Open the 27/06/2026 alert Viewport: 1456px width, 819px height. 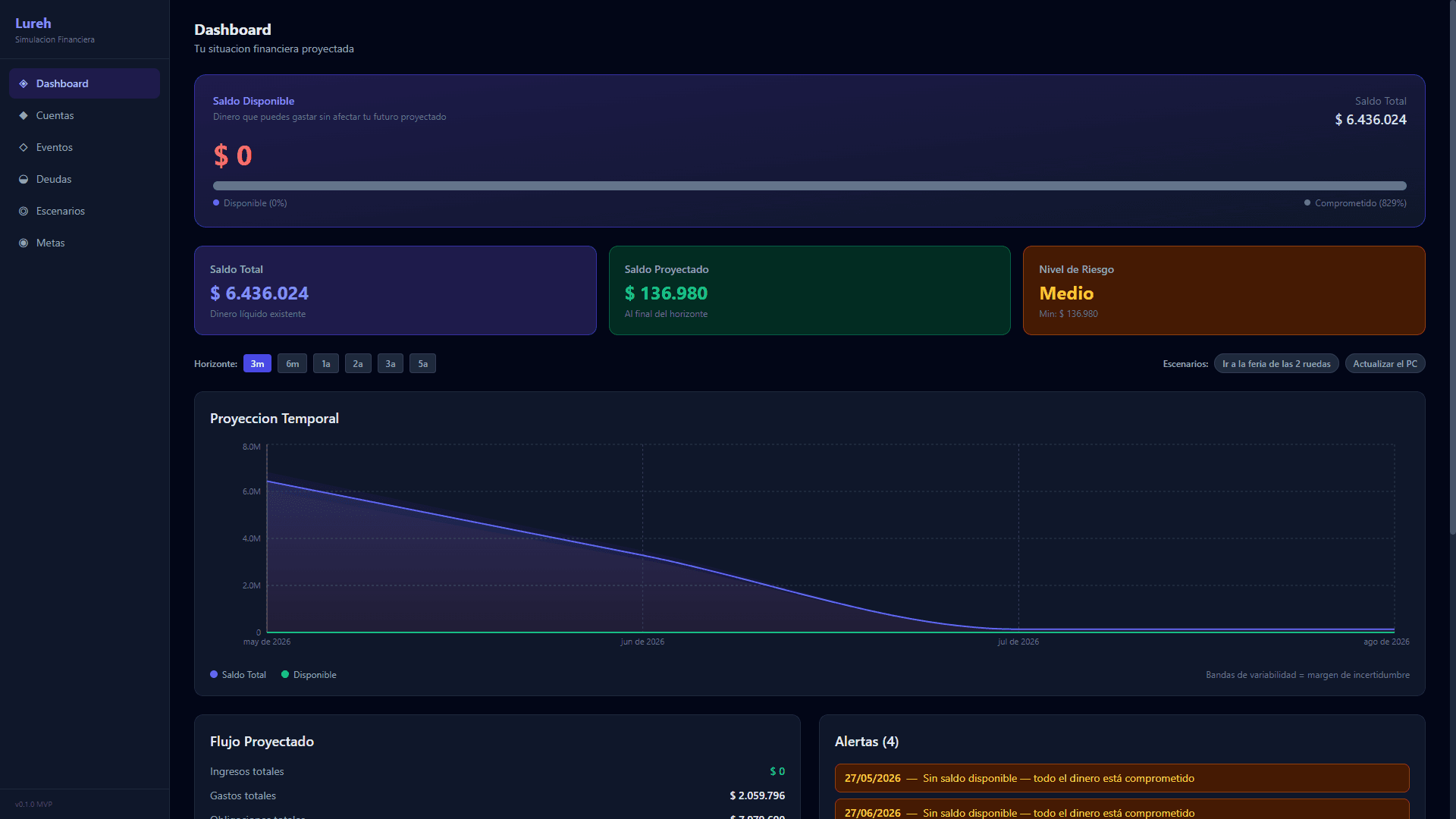point(1122,811)
